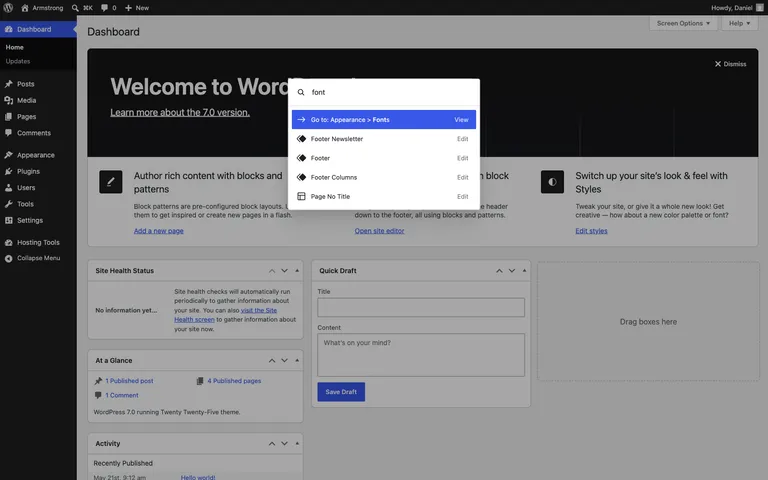Click the Posts pin icon in sidebar
The height and width of the screenshot is (480, 768).
pos(8,84)
